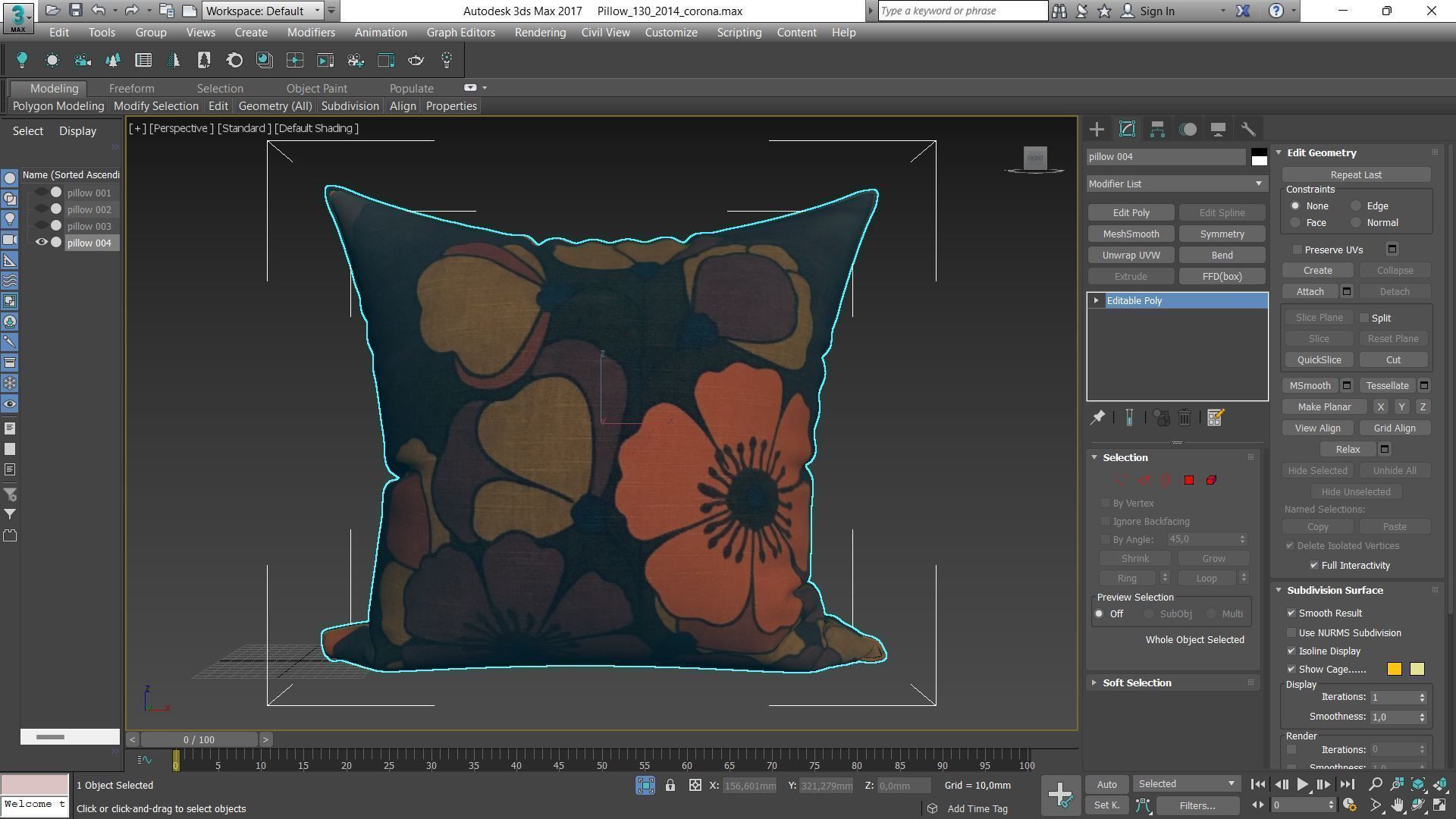Open Configure Modifier Sets icon
This screenshot has width=1456, height=819.
point(1215,417)
